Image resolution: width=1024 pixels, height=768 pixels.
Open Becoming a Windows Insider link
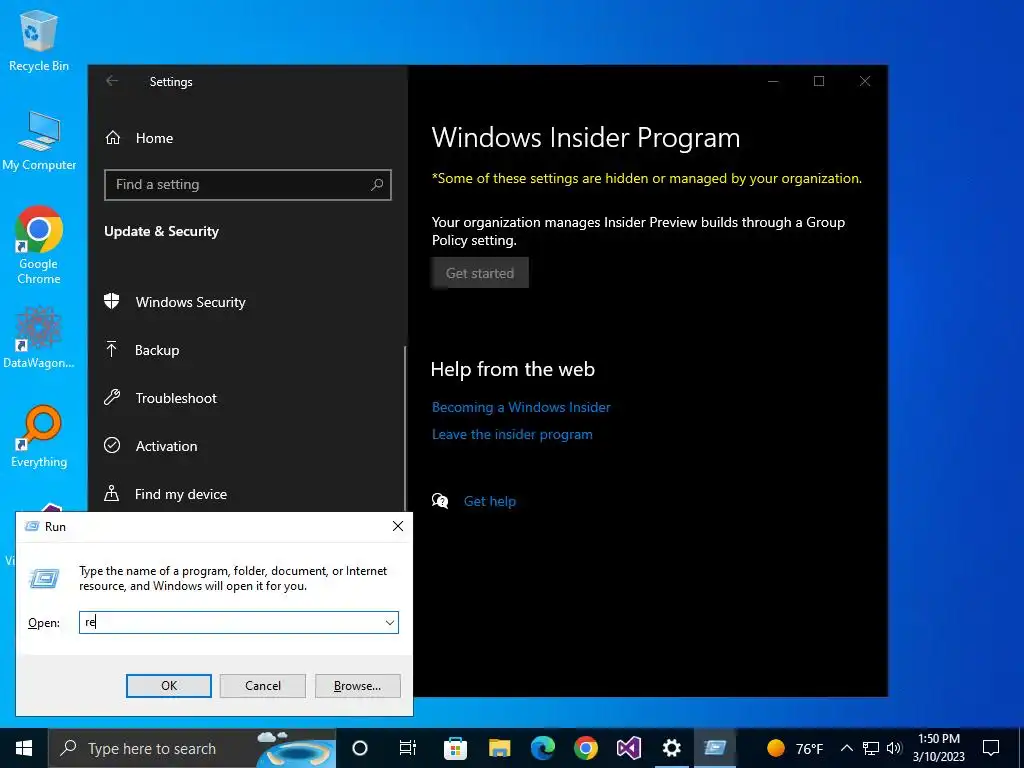(x=521, y=407)
